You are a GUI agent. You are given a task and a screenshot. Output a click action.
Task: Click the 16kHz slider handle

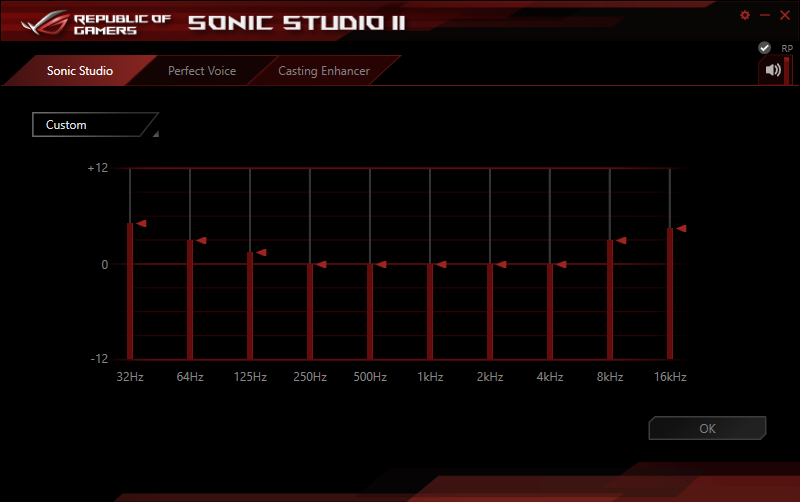pyautogui.click(x=681, y=229)
